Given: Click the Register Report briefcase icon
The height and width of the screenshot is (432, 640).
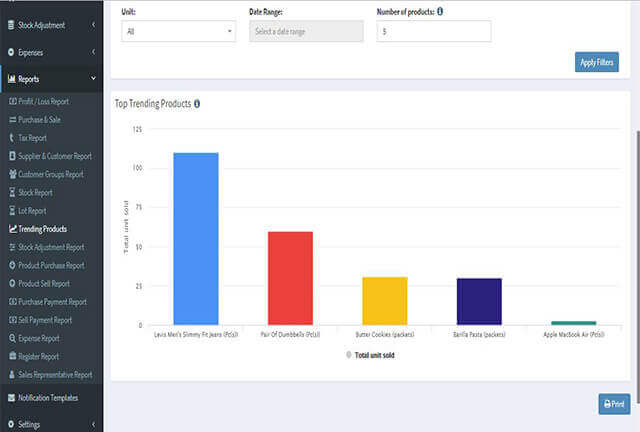Looking at the screenshot, I should (11, 356).
